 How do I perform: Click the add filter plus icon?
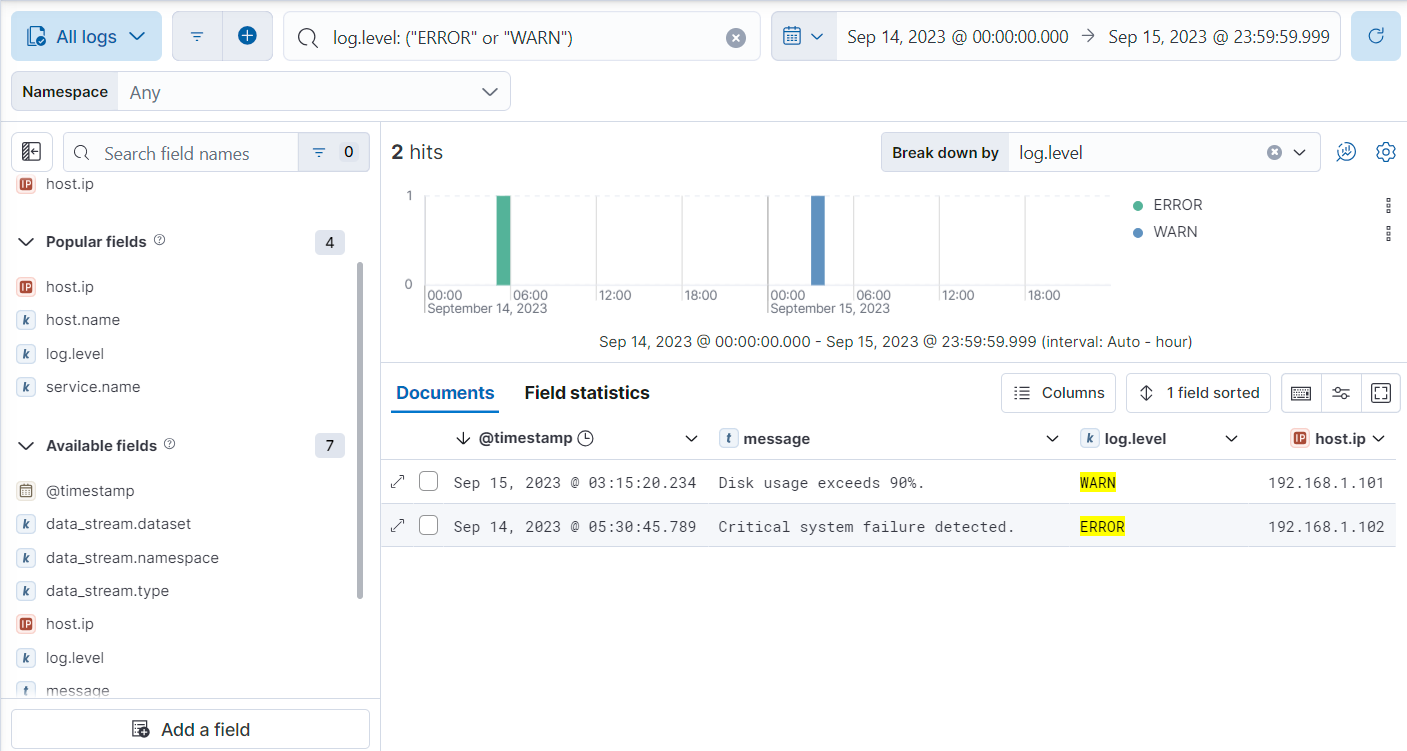tap(247, 37)
